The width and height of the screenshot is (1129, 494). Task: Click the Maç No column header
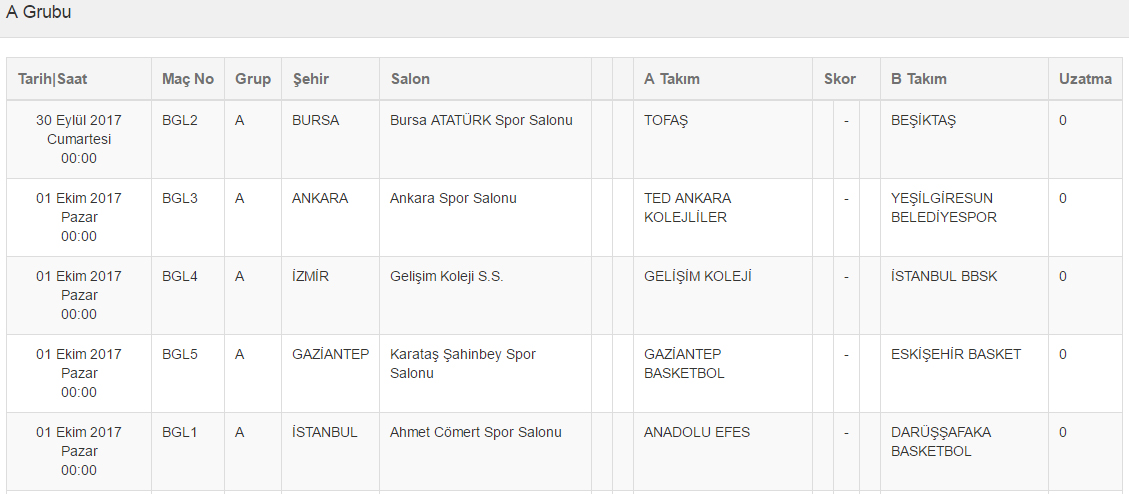point(188,79)
